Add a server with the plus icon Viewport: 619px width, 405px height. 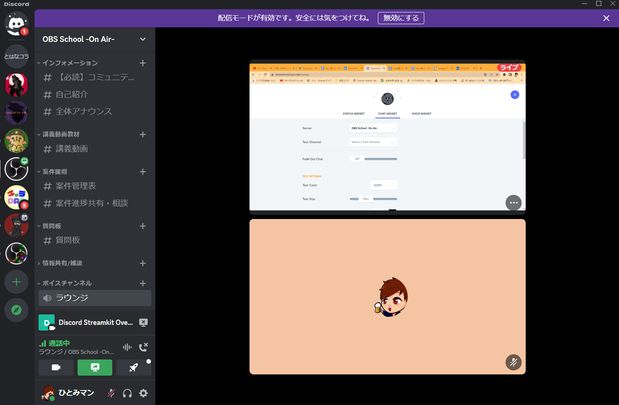(x=16, y=282)
